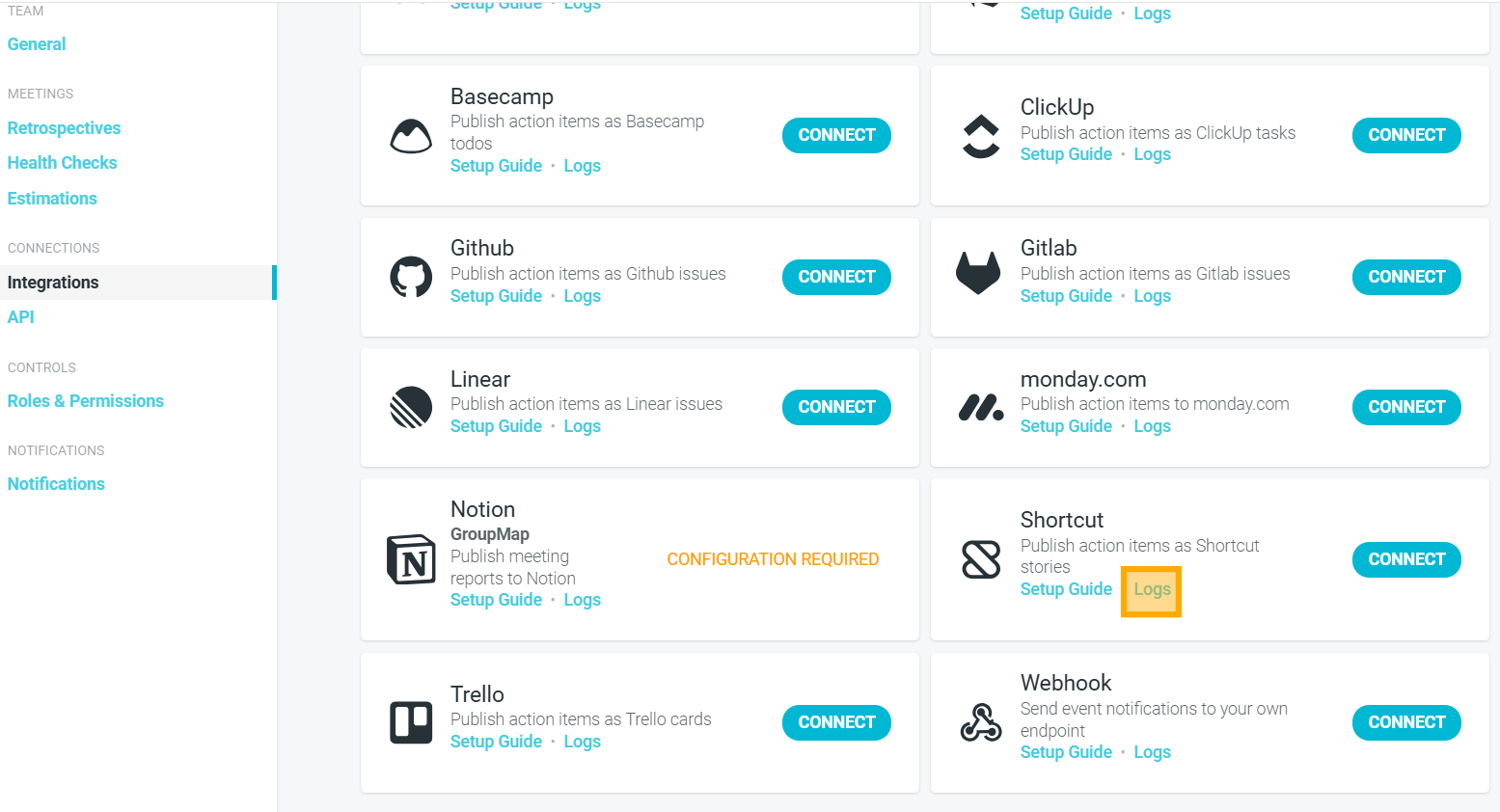This screenshot has height=812, width=1500.
Task: Open the Shortcut Logs link
Action: tap(1152, 590)
